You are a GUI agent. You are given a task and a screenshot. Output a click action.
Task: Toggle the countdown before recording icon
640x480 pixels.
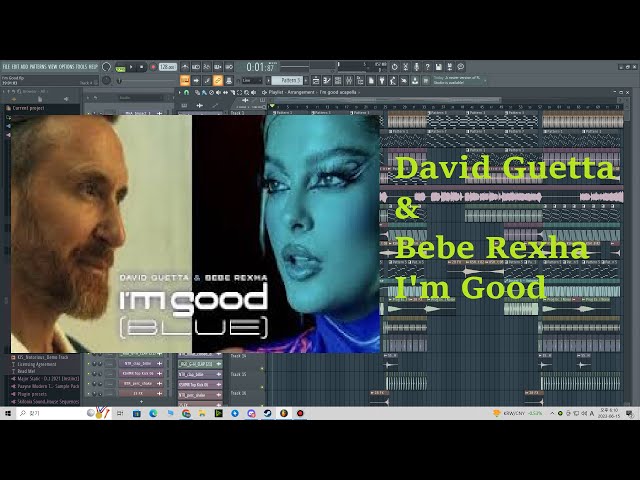(x=207, y=67)
